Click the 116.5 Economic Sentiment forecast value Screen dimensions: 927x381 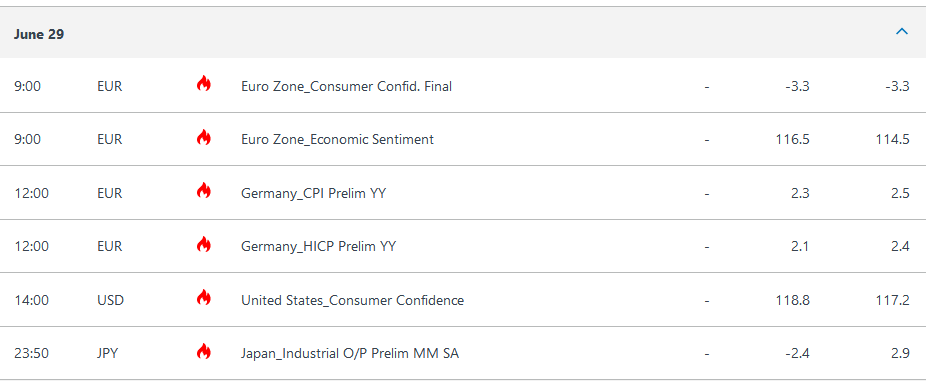pos(793,140)
